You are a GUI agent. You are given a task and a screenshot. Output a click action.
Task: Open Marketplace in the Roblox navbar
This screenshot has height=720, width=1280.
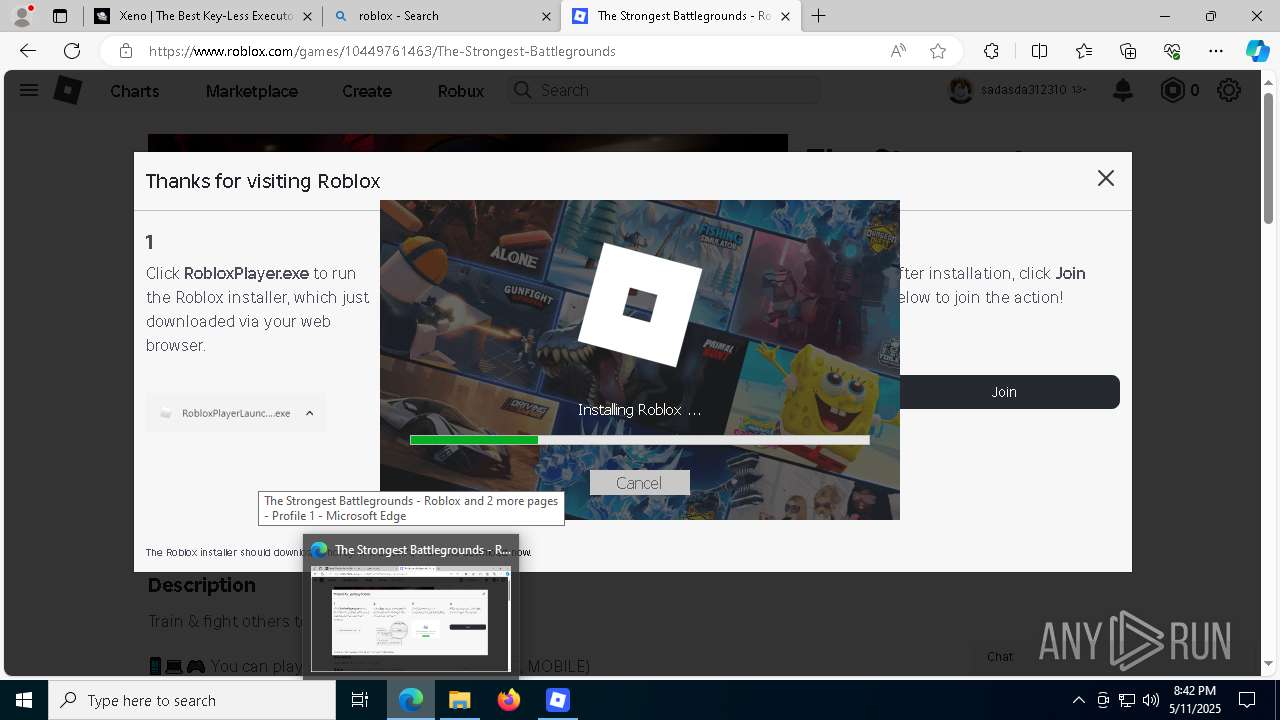pos(251,91)
